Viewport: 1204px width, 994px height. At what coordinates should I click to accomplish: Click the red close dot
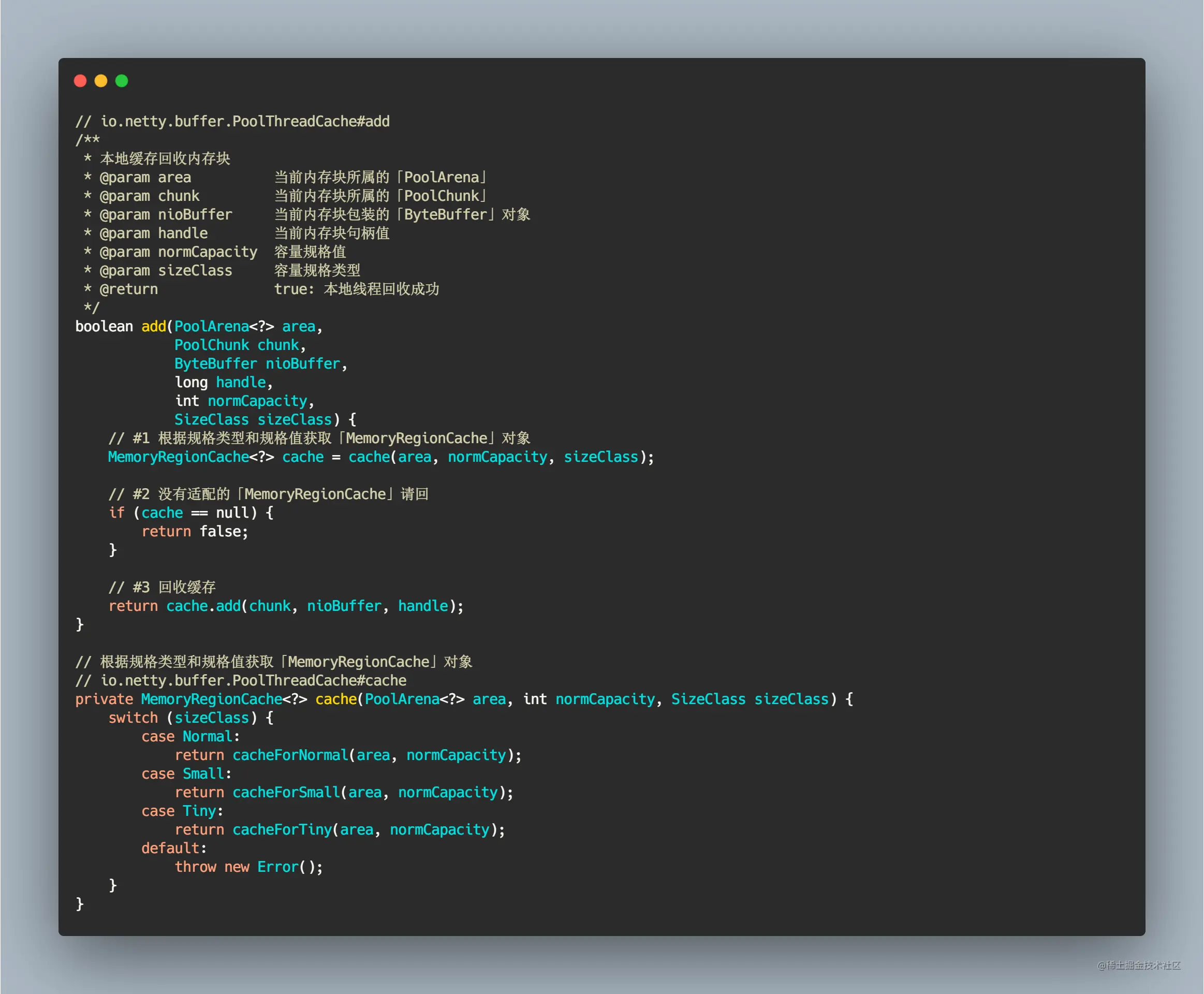pos(80,81)
